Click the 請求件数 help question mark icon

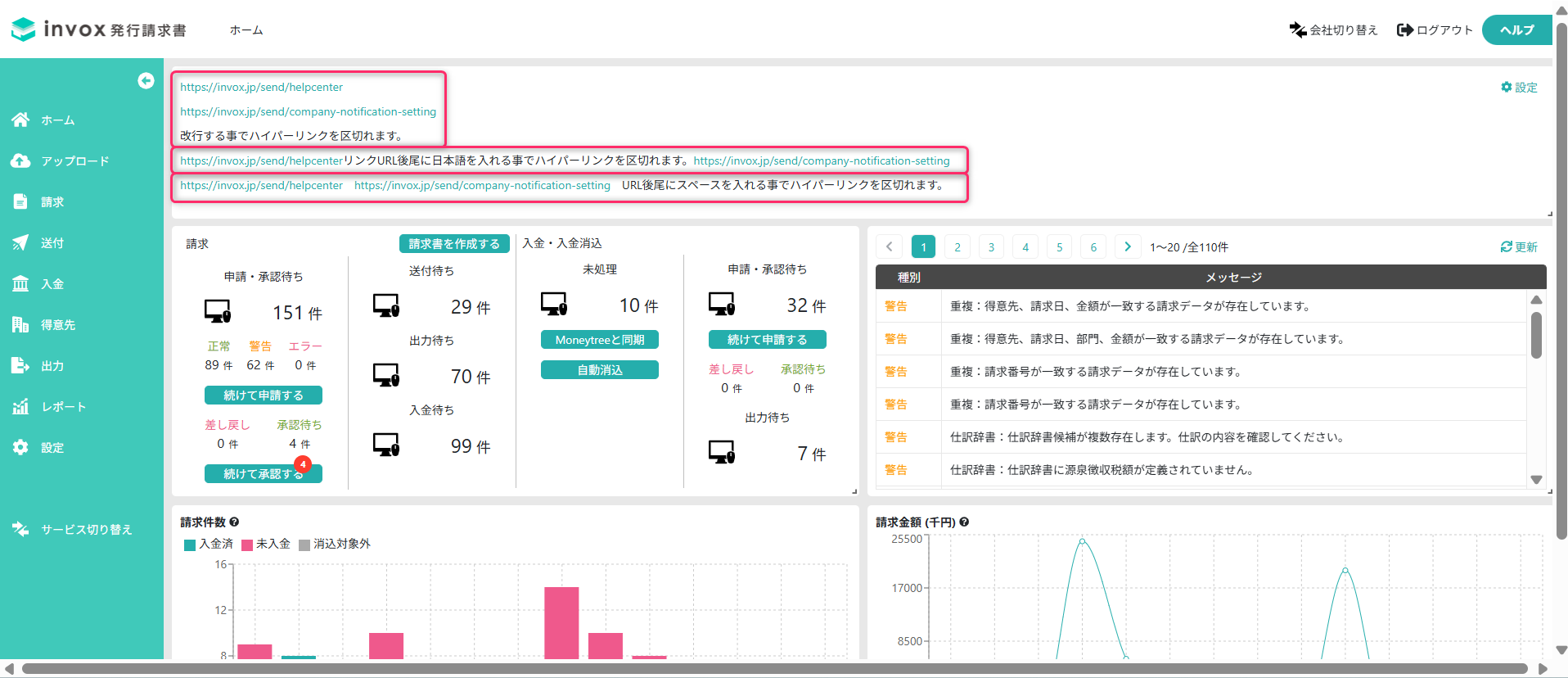(234, 522)
